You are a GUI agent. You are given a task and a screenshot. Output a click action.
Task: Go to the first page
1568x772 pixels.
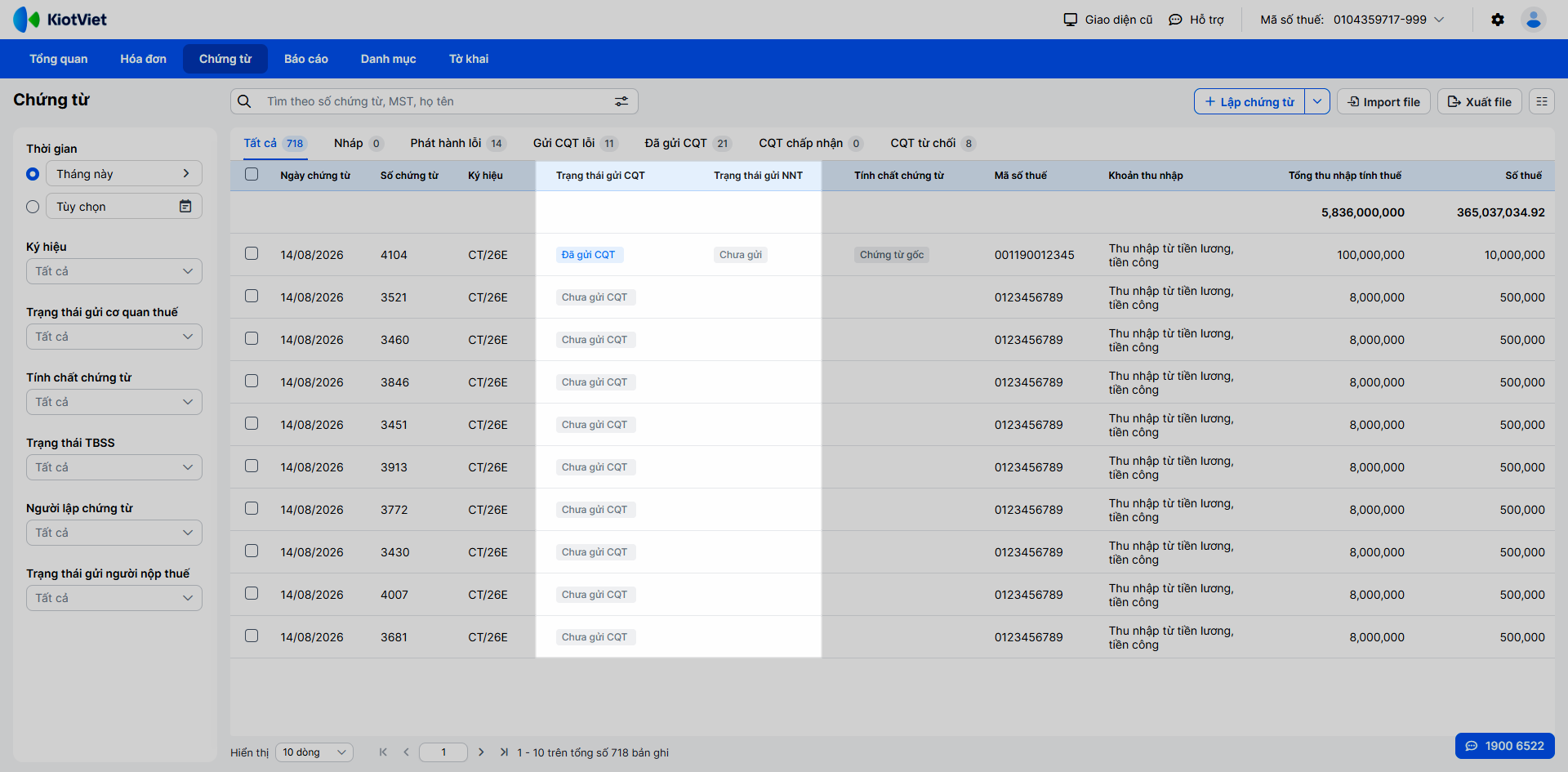pyautogui.click(x=383, y=752)
